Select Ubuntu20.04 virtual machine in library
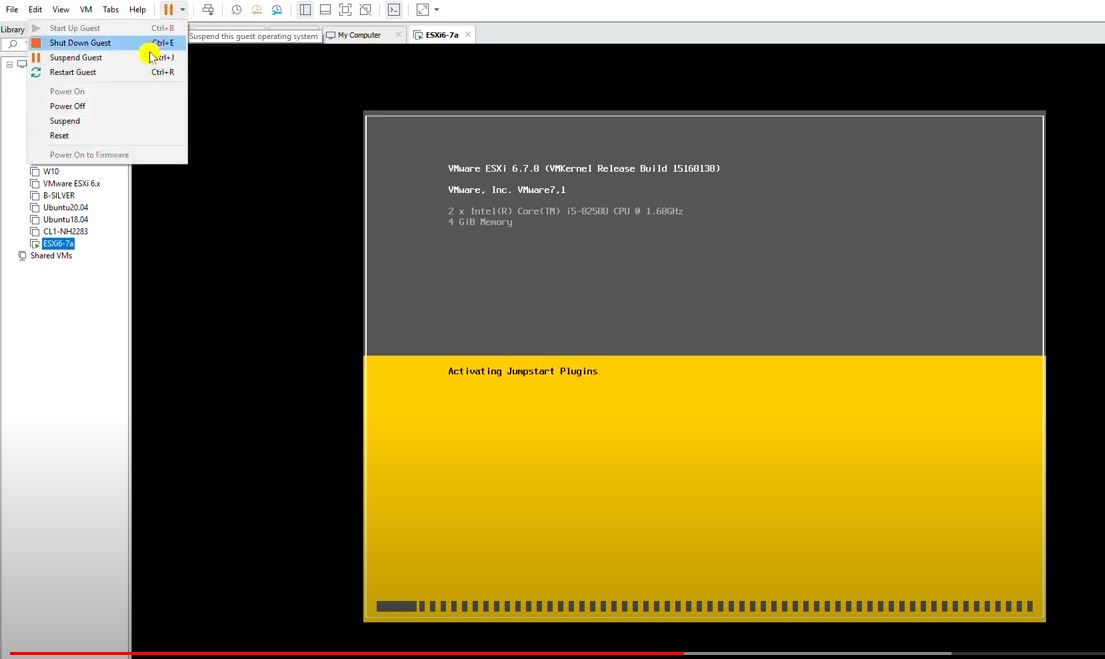The image size is (1105, 659). pyautogui.click(x=66, y=207)
